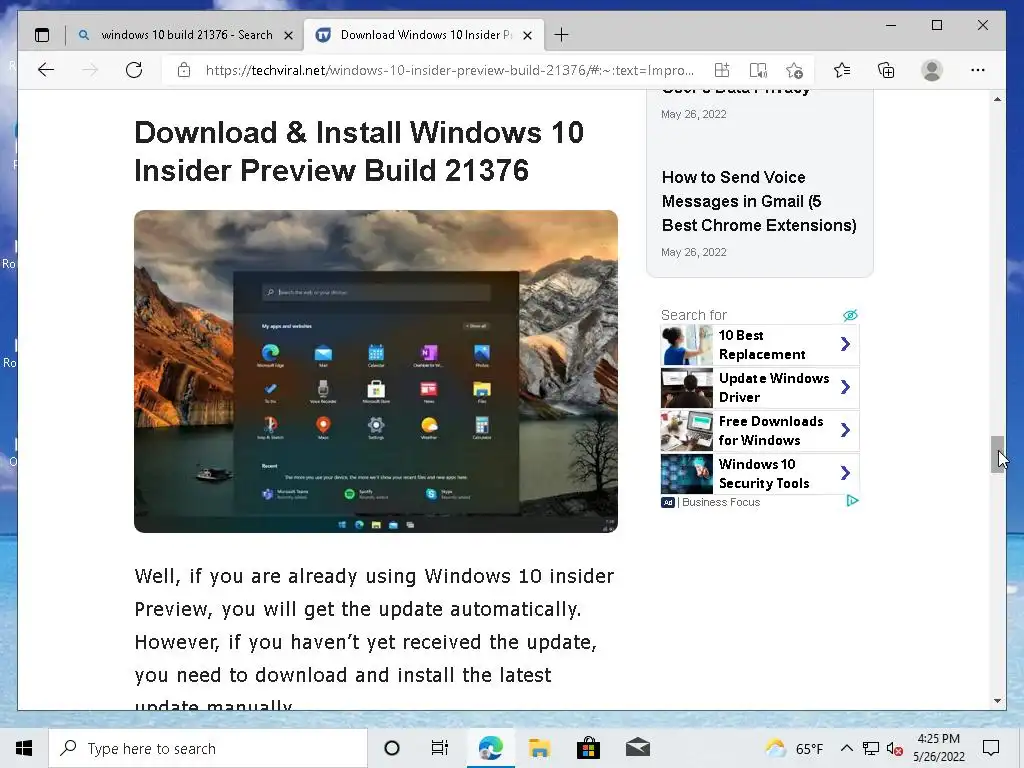Click the AdChoices triangle icon
Image resolution: width=1024 pixels, height=768 pixels.
(x=852, y=501)
